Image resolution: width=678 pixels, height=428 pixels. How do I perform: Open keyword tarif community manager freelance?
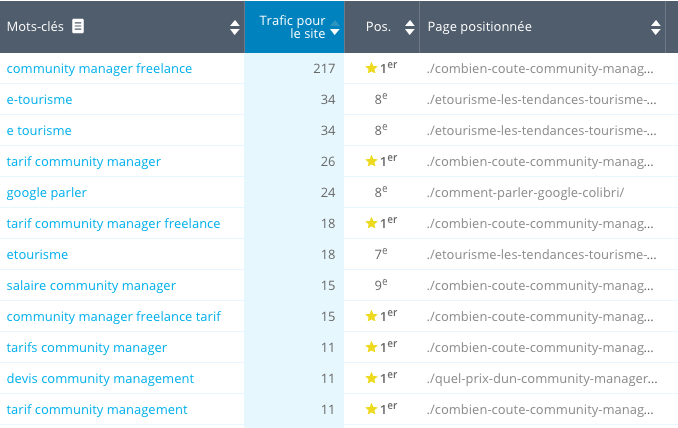(113, 224)
